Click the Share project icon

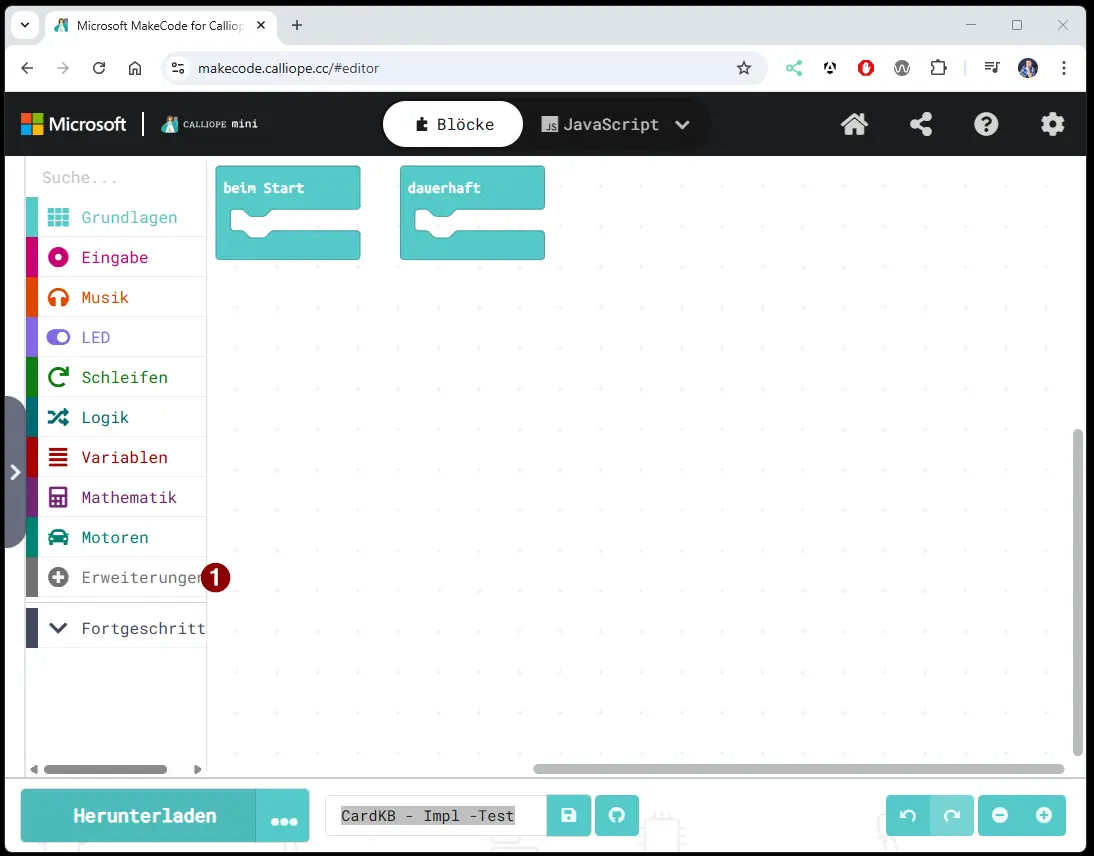[x=920, y=124]
